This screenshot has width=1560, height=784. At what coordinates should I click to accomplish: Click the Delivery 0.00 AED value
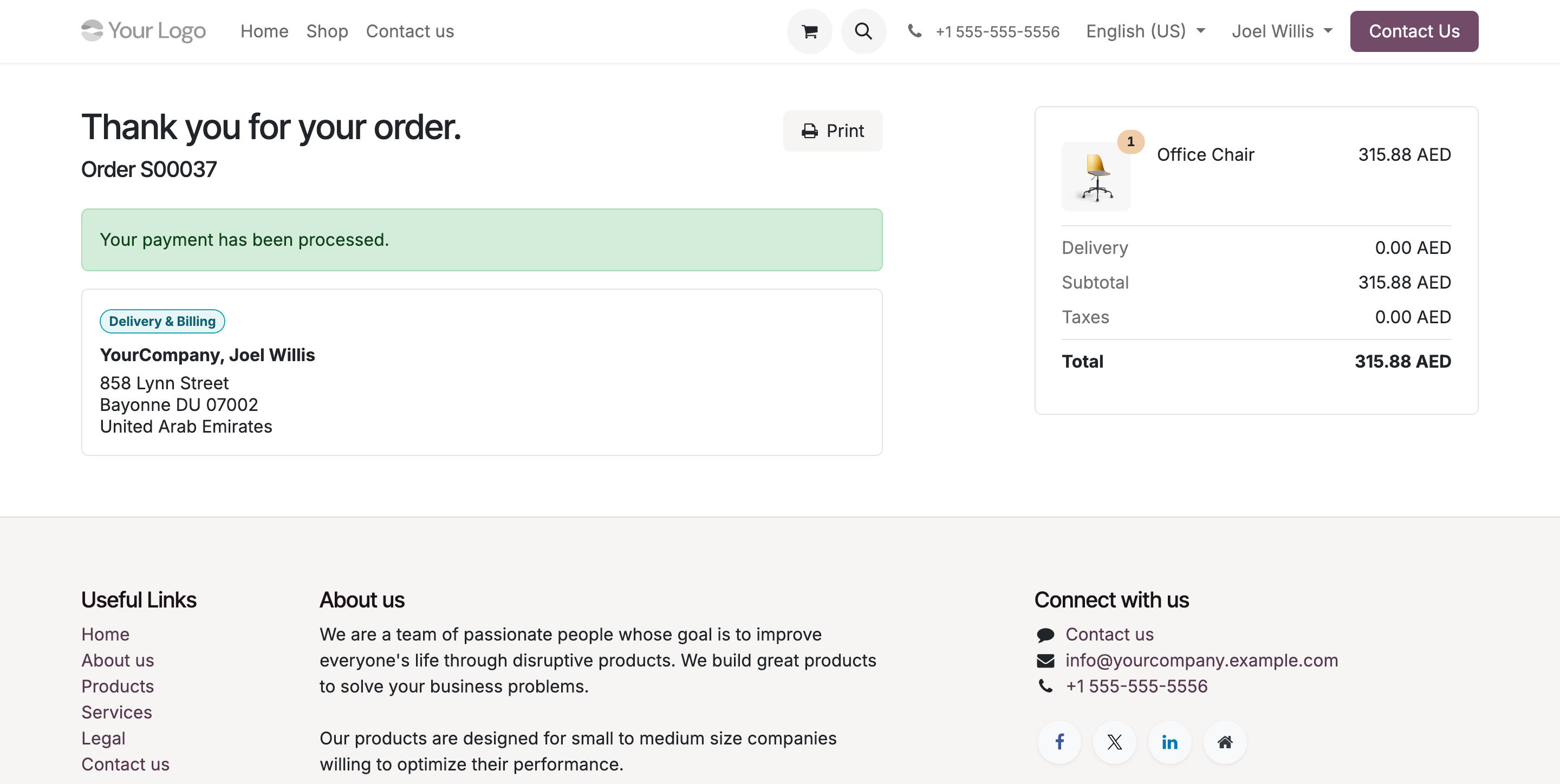(x=1413, y=247)
